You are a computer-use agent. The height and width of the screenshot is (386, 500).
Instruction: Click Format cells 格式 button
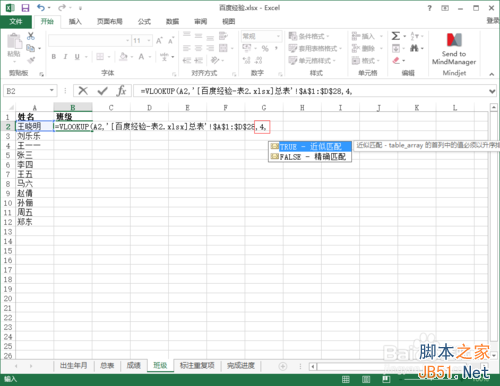point(364,60)
